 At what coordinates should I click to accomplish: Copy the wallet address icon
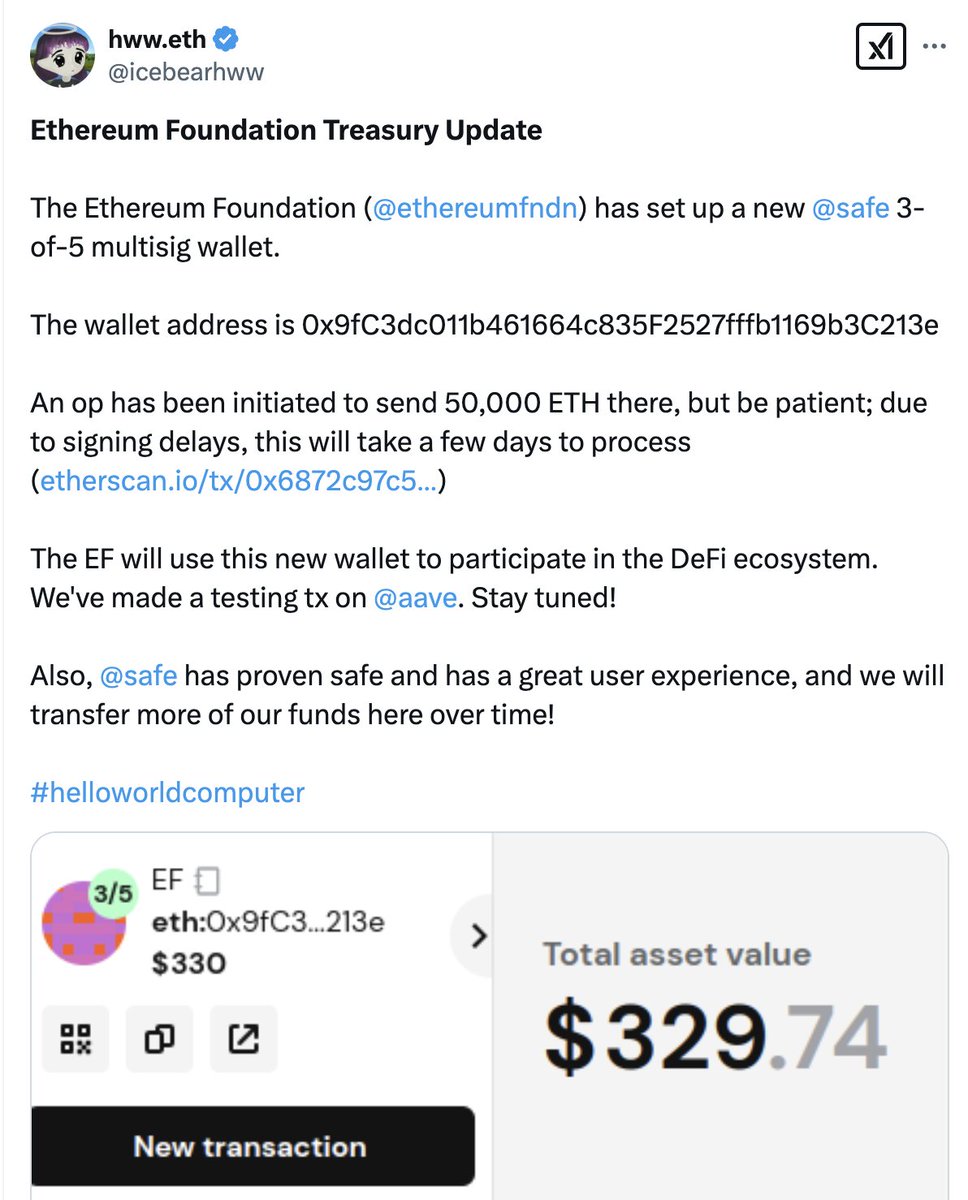click(x=160, y=1039)
